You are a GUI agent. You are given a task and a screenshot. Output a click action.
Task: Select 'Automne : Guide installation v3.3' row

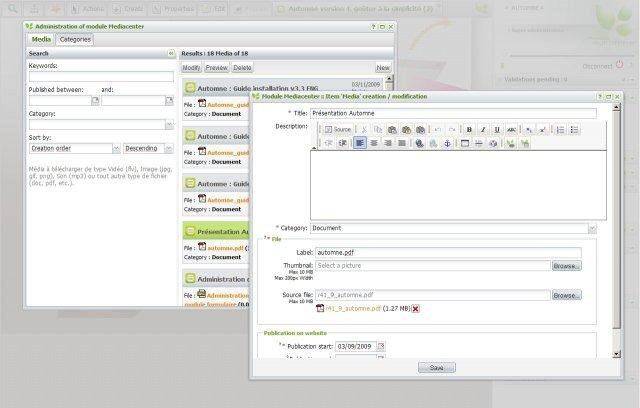point(282,87)
